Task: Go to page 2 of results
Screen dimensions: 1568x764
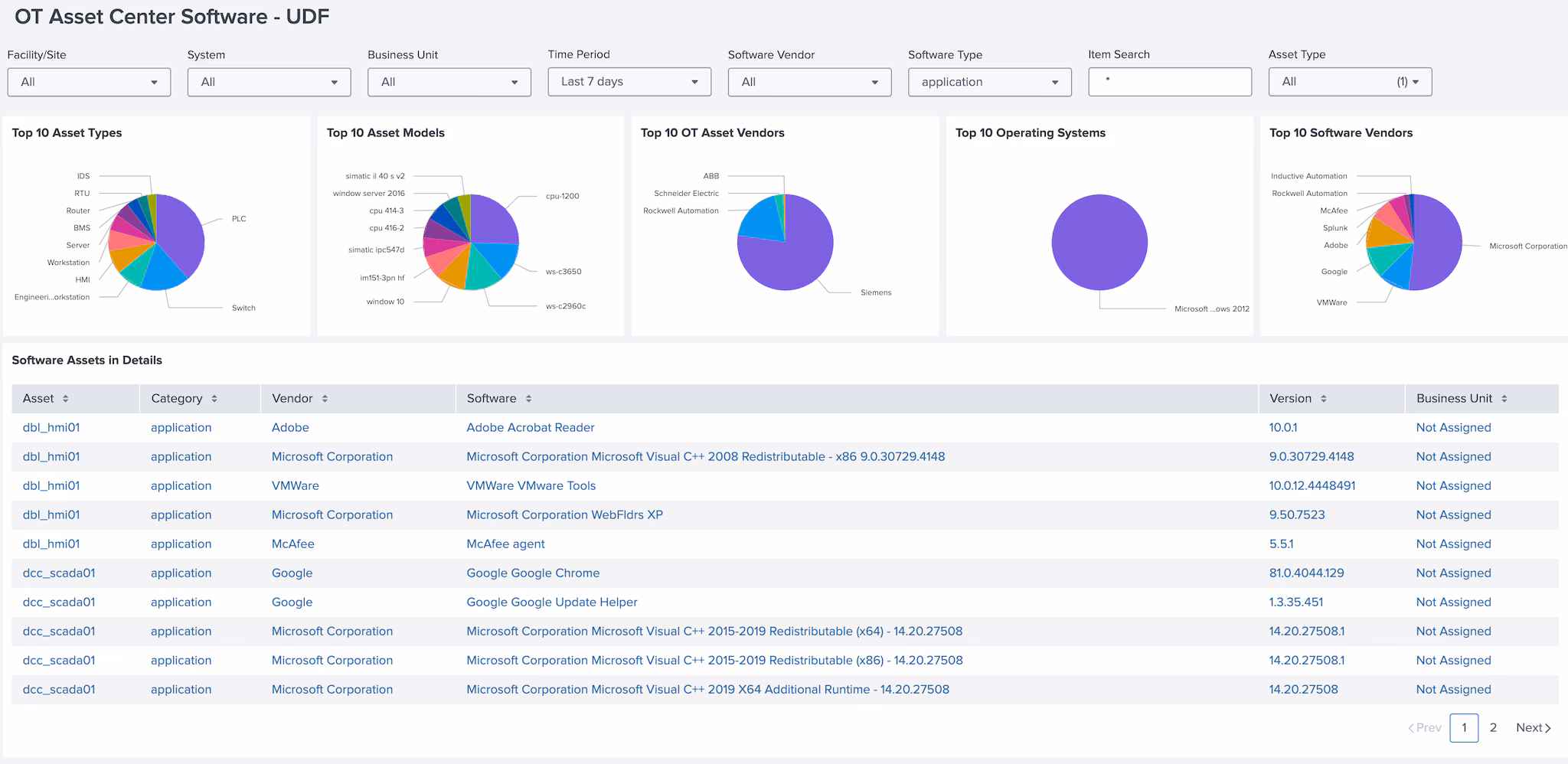Action: click(1493, 728)
